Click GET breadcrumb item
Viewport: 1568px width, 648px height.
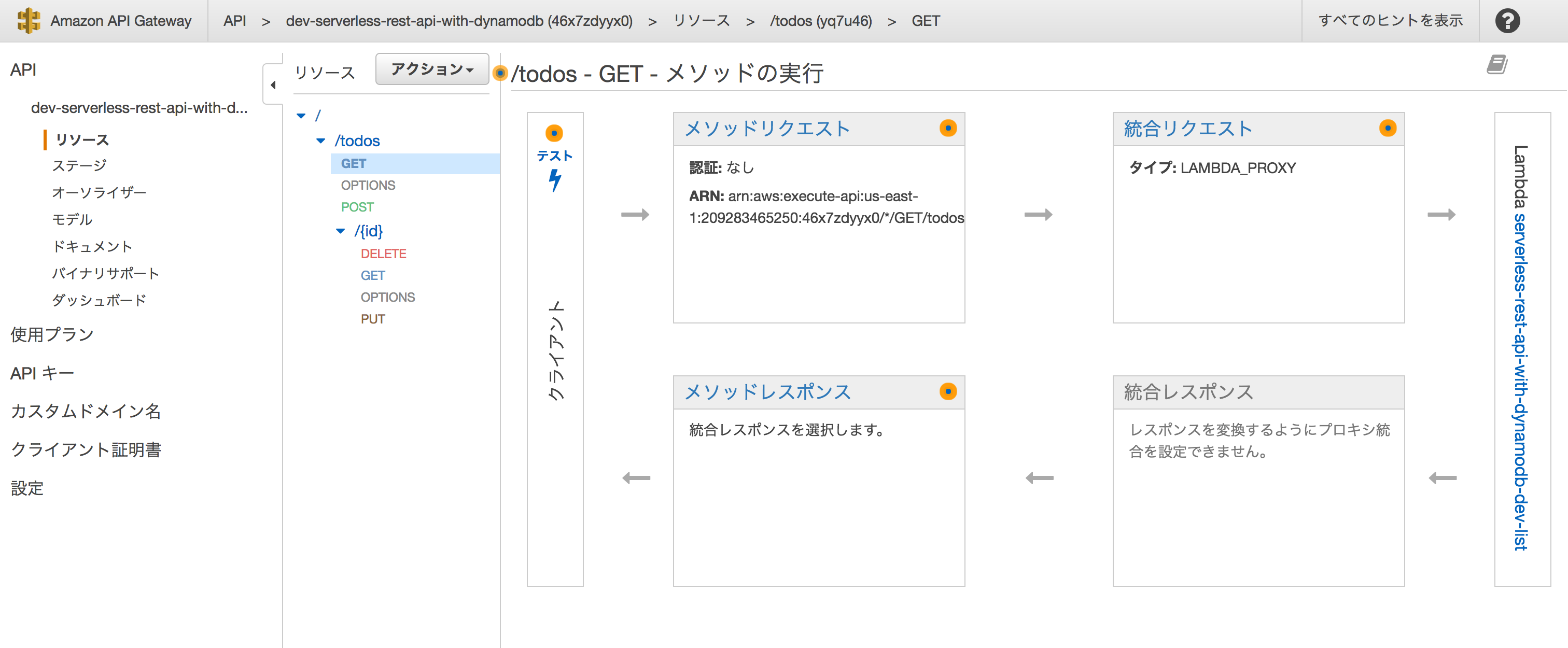(x=925, y=21)
